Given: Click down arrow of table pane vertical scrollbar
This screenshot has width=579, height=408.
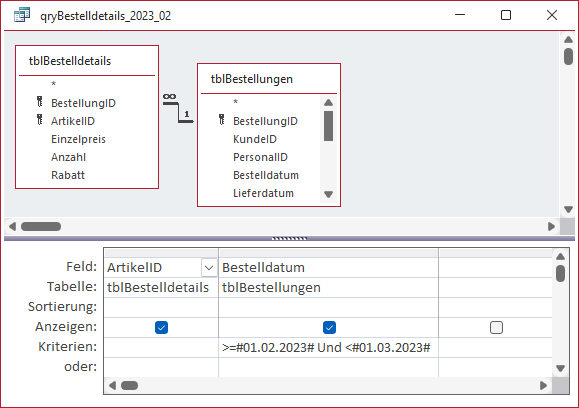Looking at the screenshot, I should pyautogui.click(x=568, y=209).
